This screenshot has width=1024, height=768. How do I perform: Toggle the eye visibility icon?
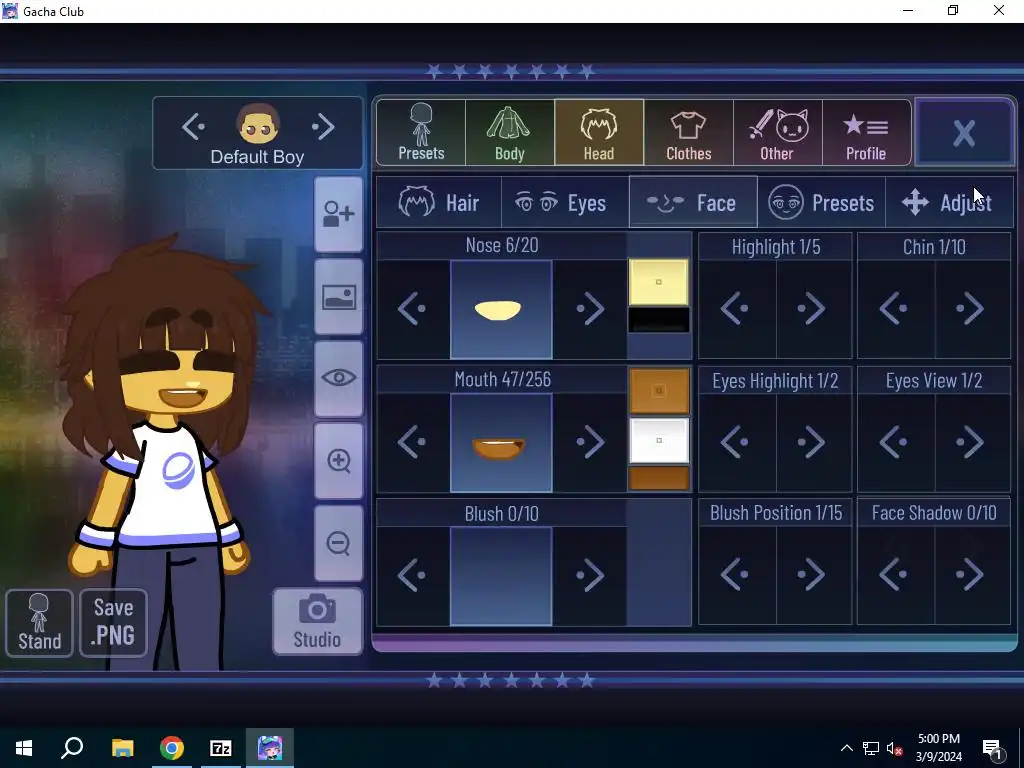pyautogui.click(x=338, y=379)
